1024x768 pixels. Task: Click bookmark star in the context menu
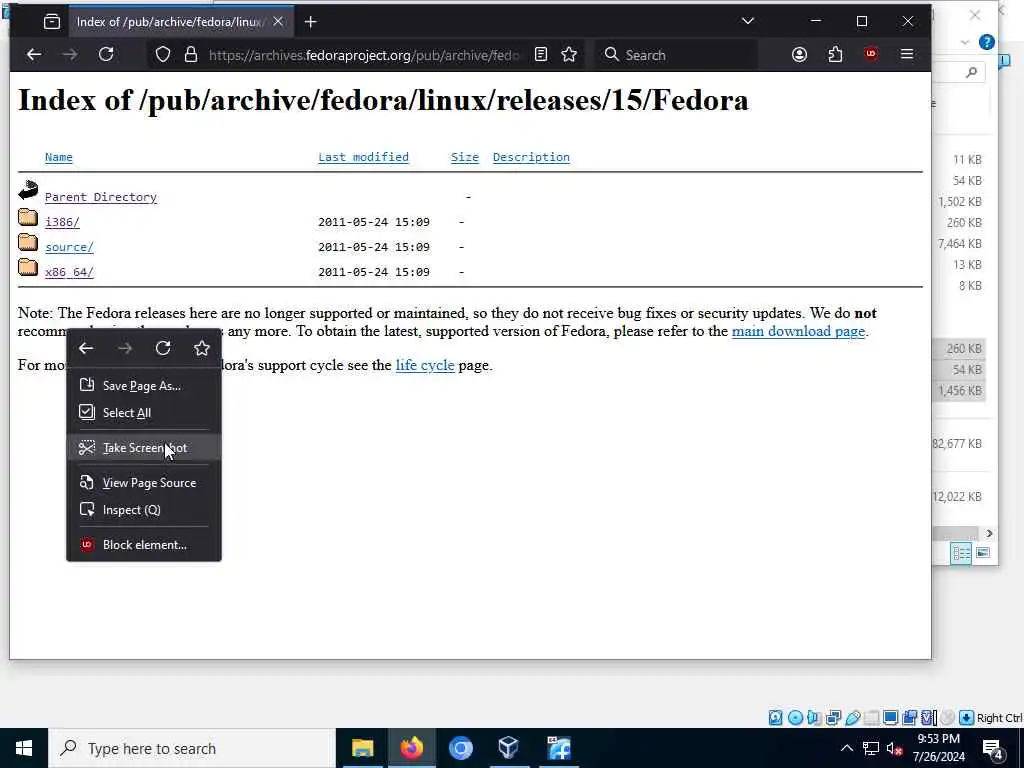tap(202, 348)
